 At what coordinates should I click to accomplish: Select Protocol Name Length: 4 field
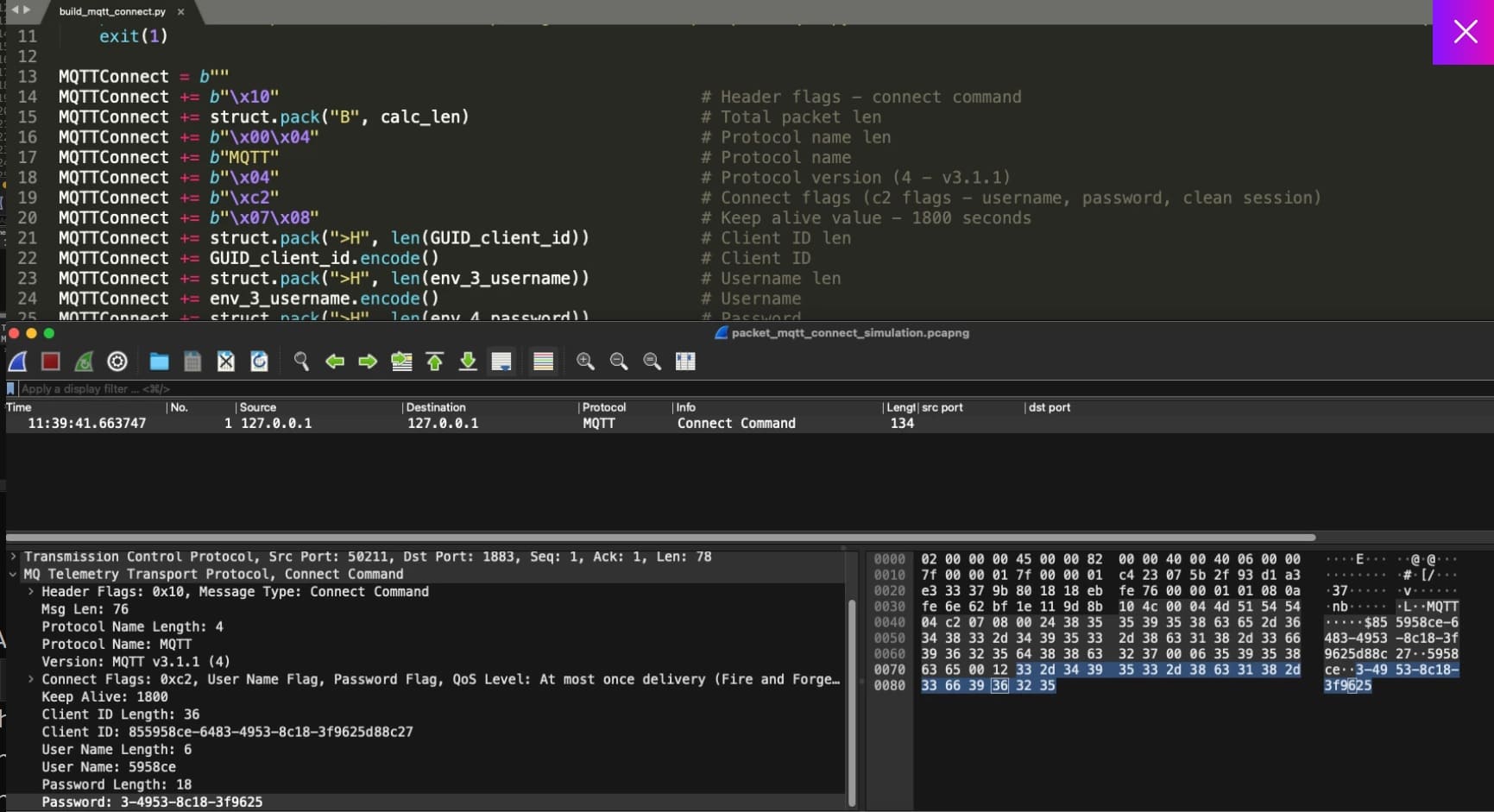click(x=132, y=627)
